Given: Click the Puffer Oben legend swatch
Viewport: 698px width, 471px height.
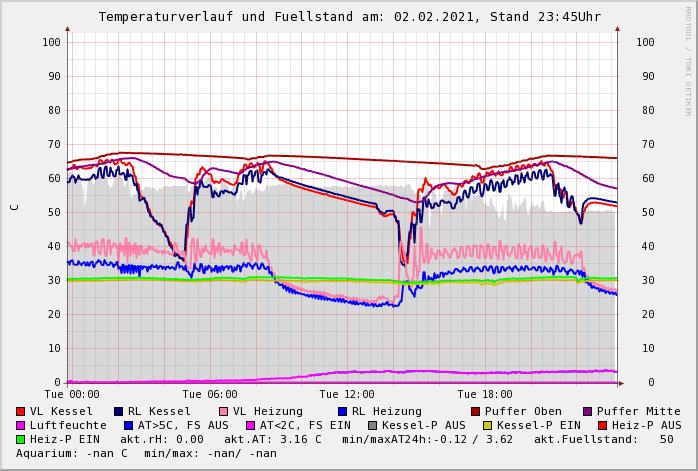Looking at the screenshot, I should tap(476, 411).
